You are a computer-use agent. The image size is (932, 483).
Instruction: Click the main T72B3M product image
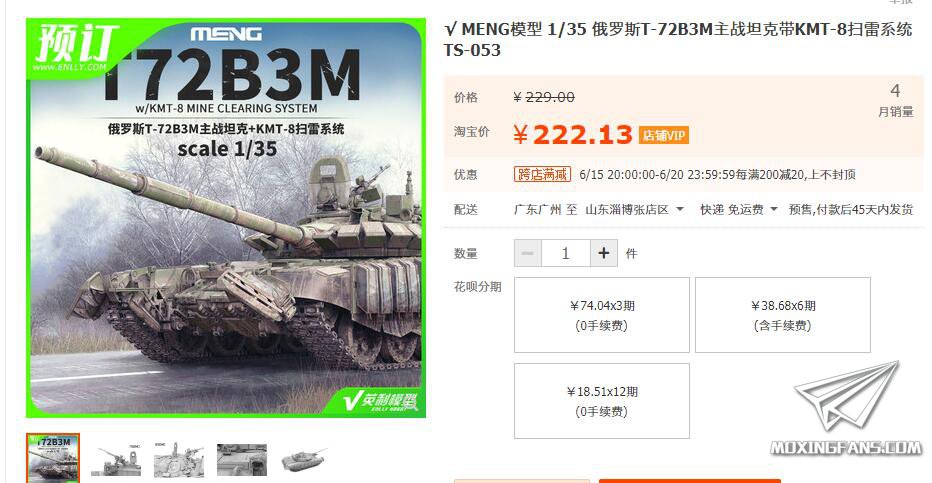point(226,218)
